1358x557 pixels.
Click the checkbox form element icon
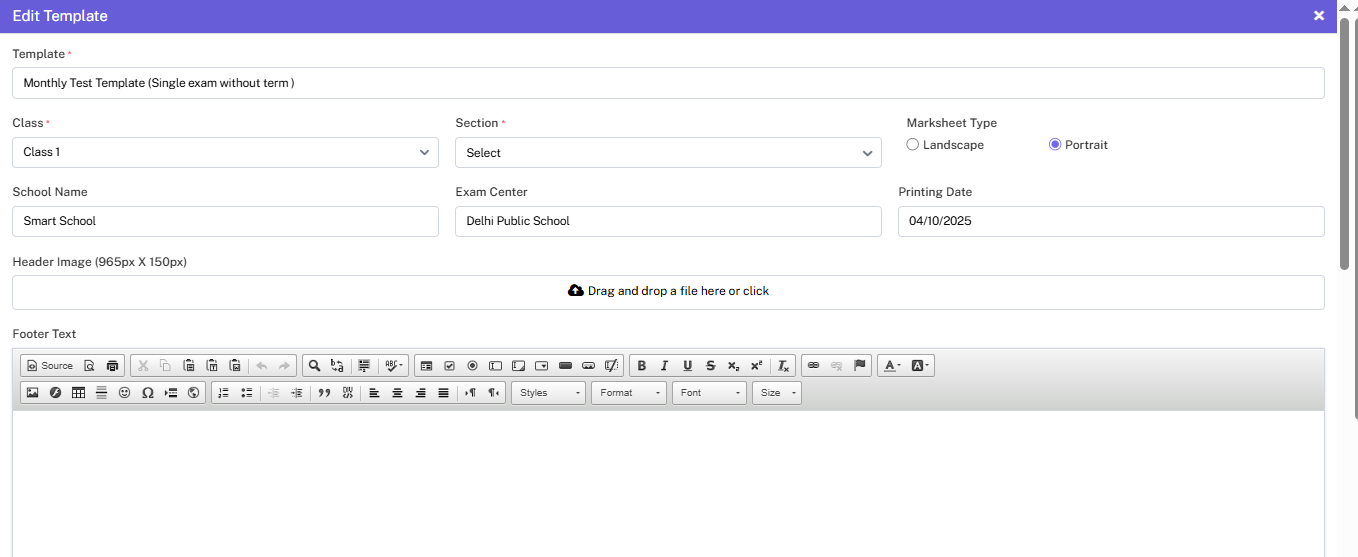[x=449, y=366]
